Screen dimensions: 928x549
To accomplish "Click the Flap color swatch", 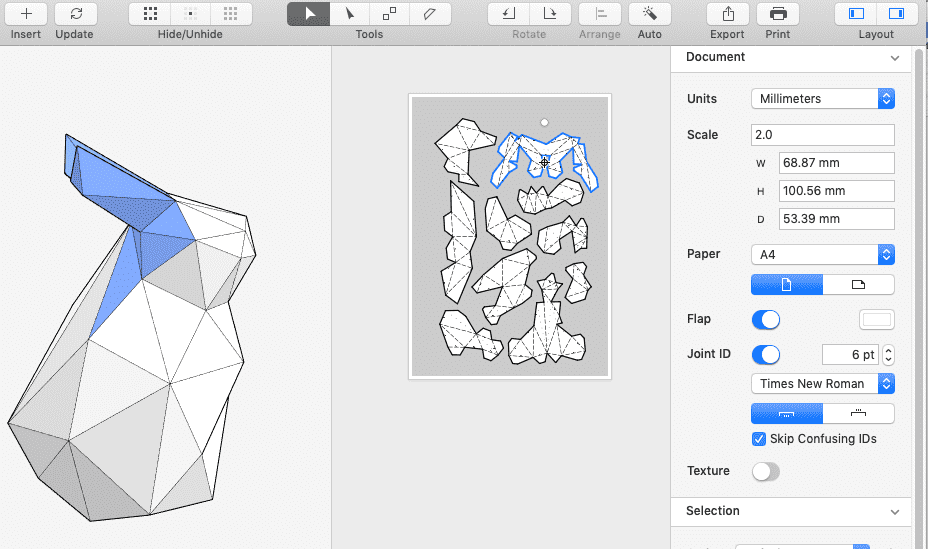I will point(877,320).
